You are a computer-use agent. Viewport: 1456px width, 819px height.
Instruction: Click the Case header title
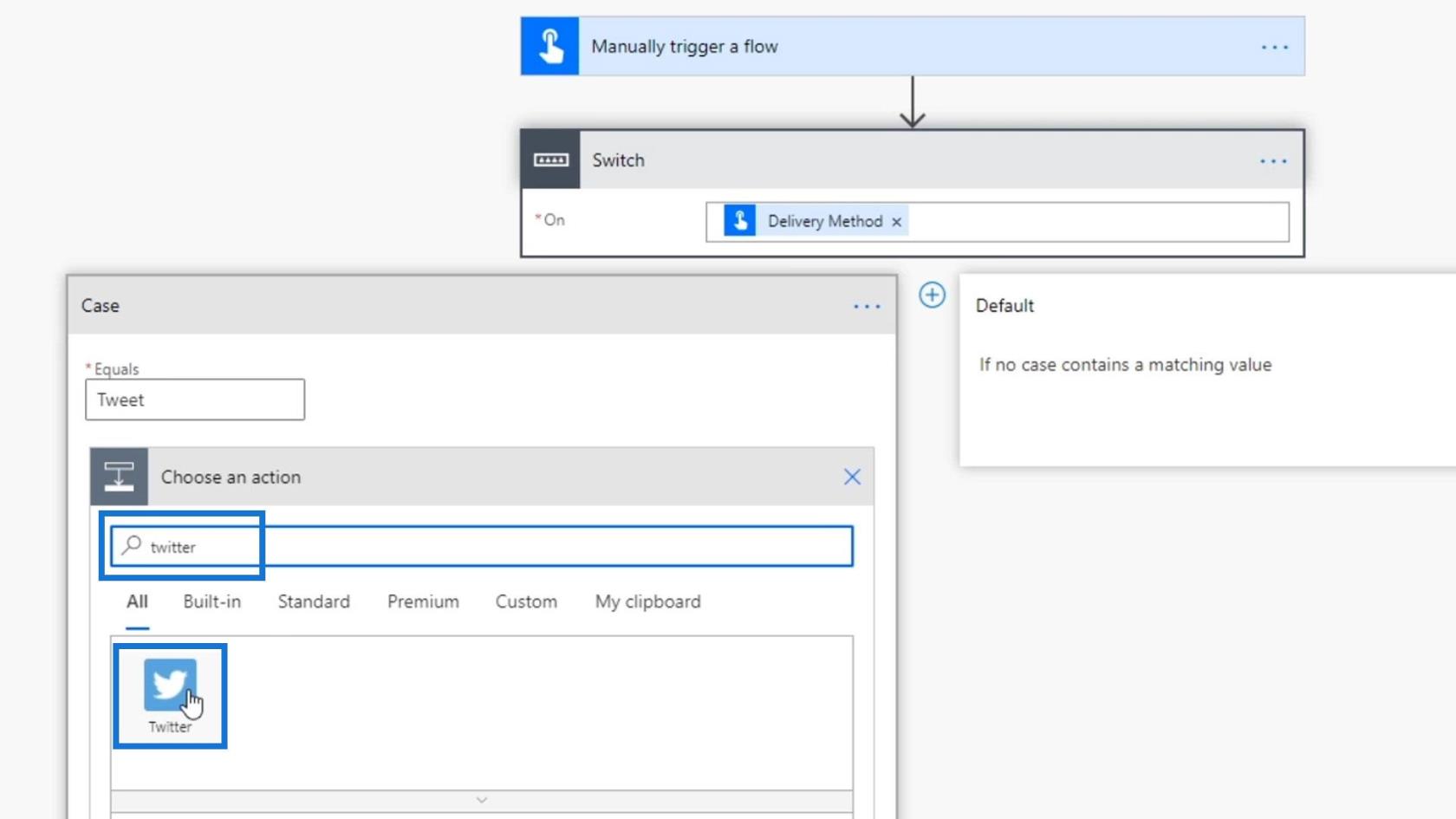point(101,306)
